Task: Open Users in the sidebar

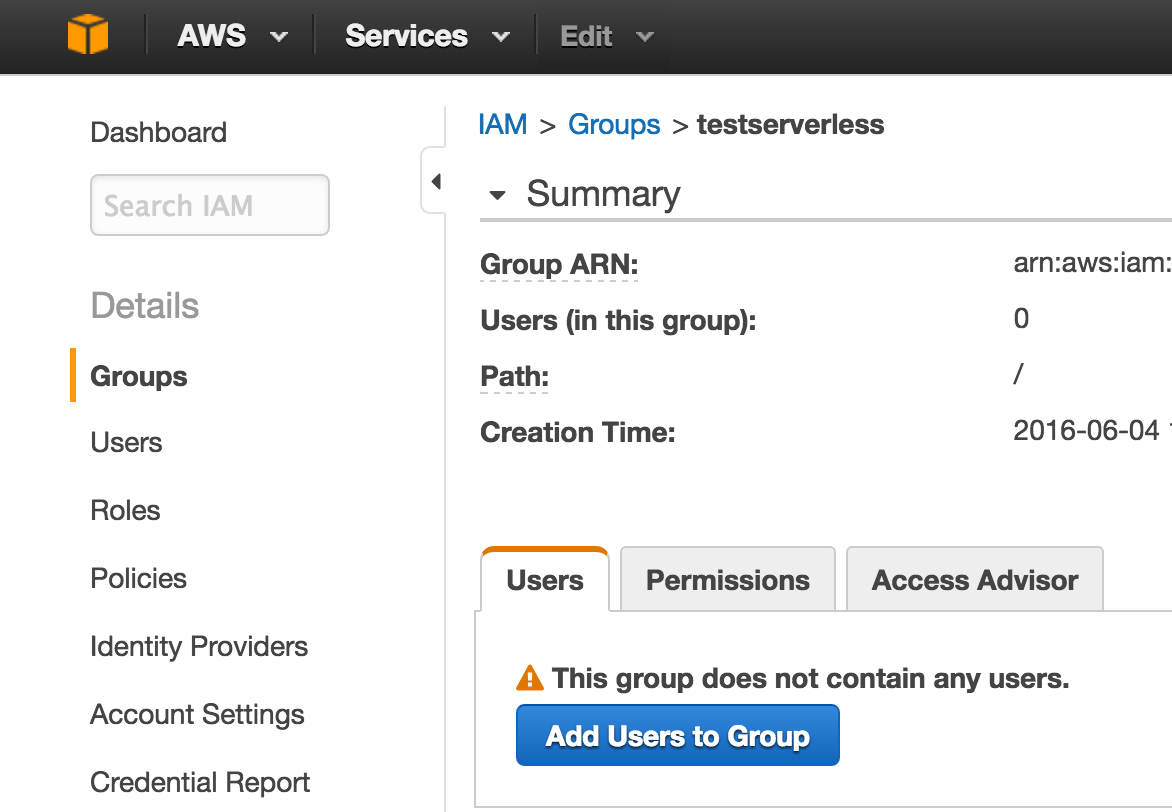Action: tap(126, 442)
